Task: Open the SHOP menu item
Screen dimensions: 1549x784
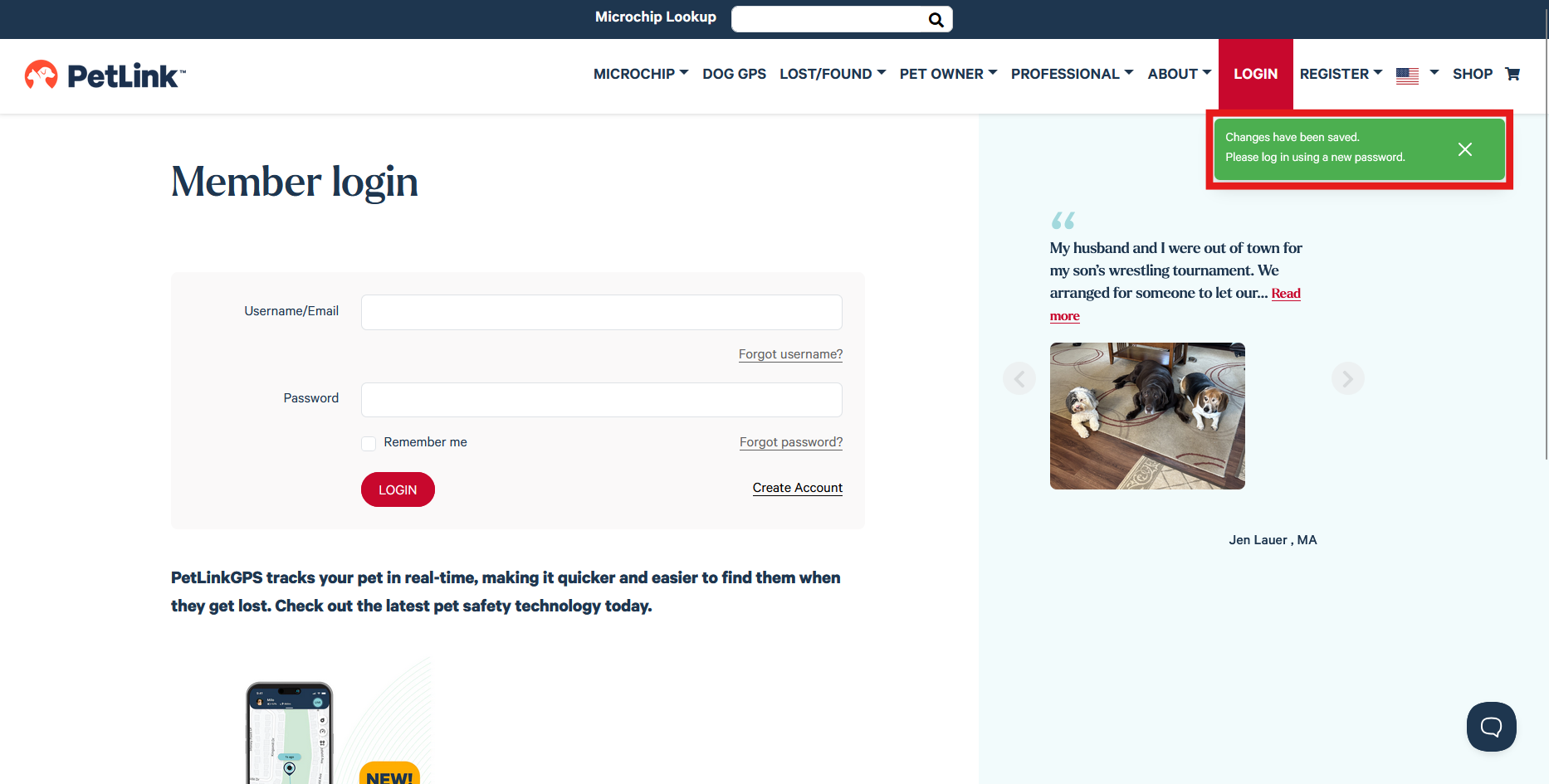Action: pos(1472,74)
